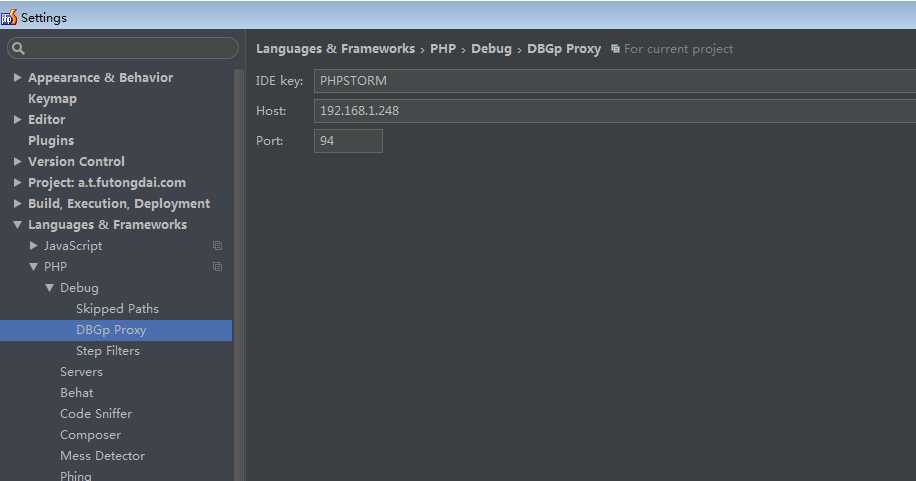Select Step Filters under Debug
The image size is (916, 481).
click(107, 351)
